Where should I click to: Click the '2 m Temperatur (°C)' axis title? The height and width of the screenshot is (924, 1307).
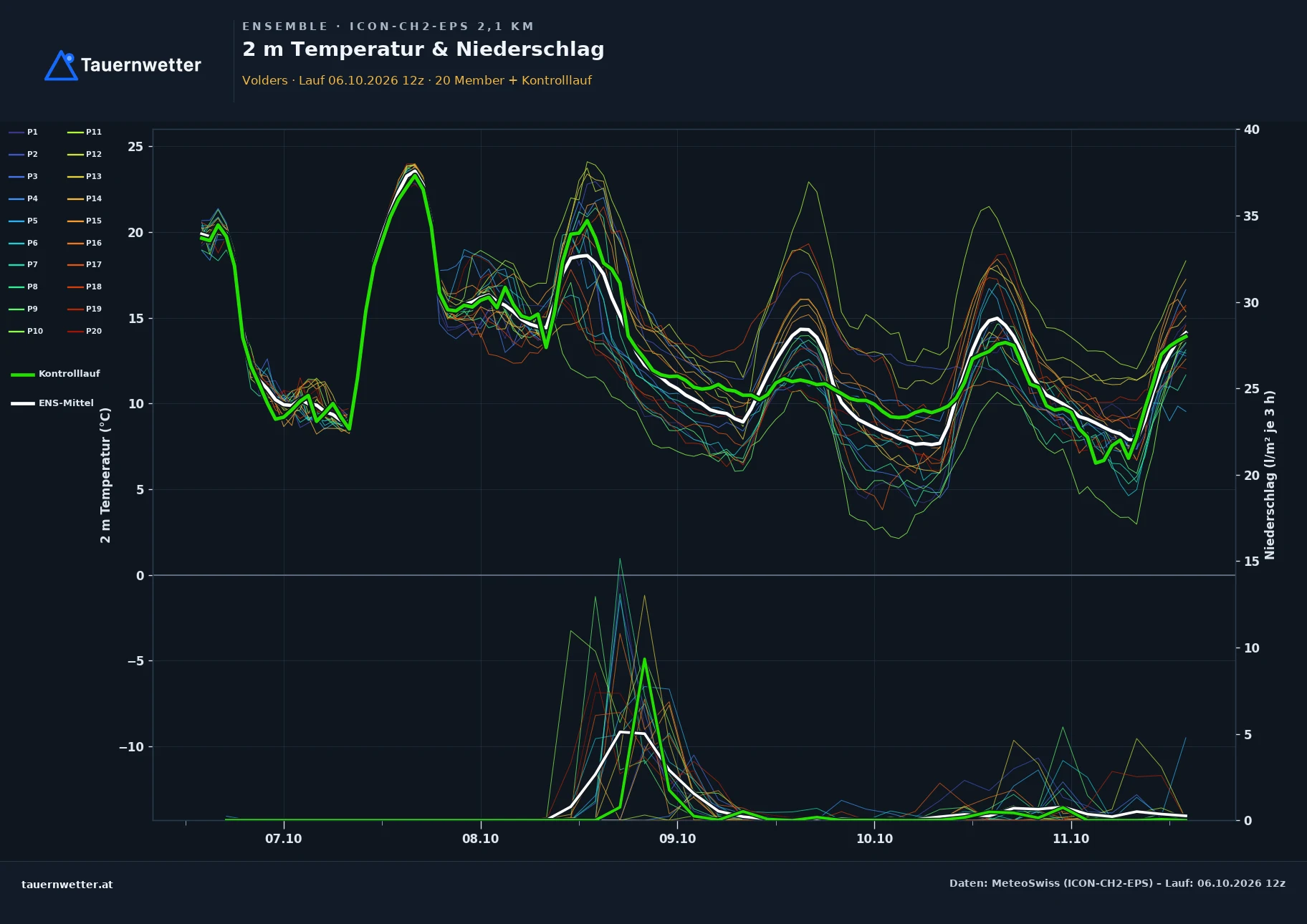click(x=105, y=475)
